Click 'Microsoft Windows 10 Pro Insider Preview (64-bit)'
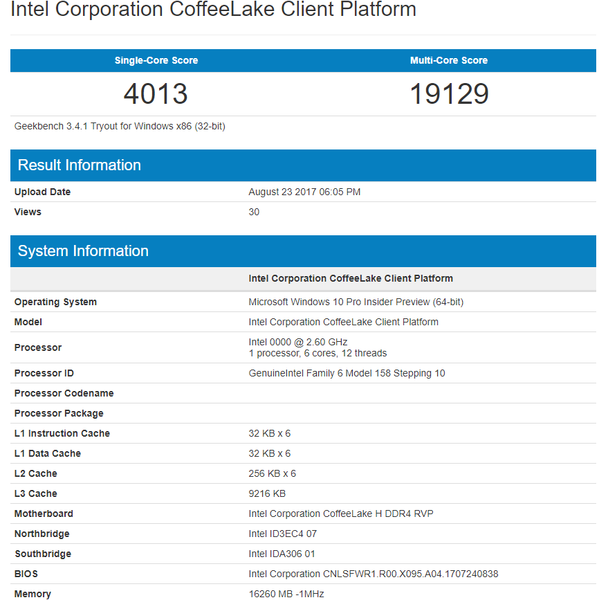This screenshot has width=599, height=600. 356,302
